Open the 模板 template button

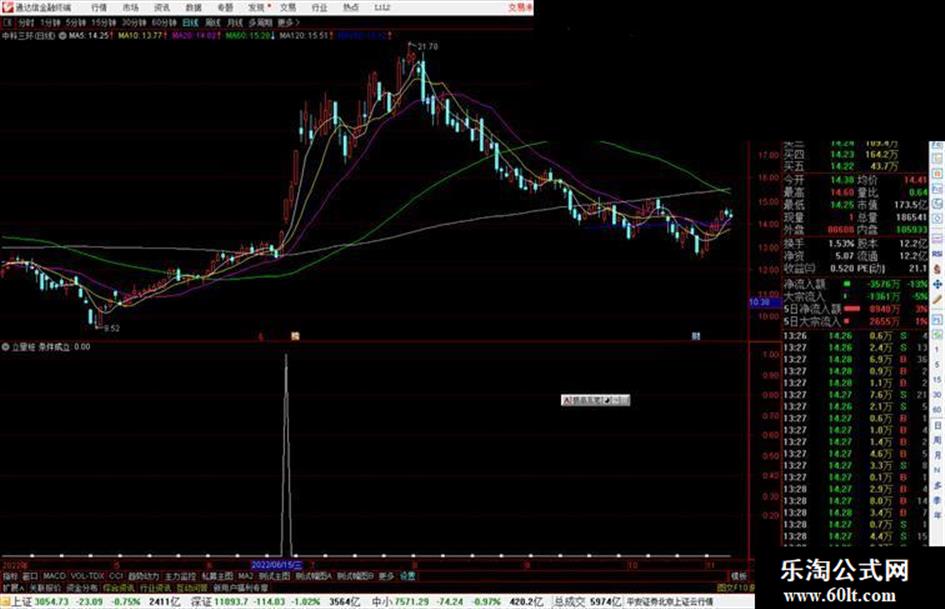click(739, 576)
